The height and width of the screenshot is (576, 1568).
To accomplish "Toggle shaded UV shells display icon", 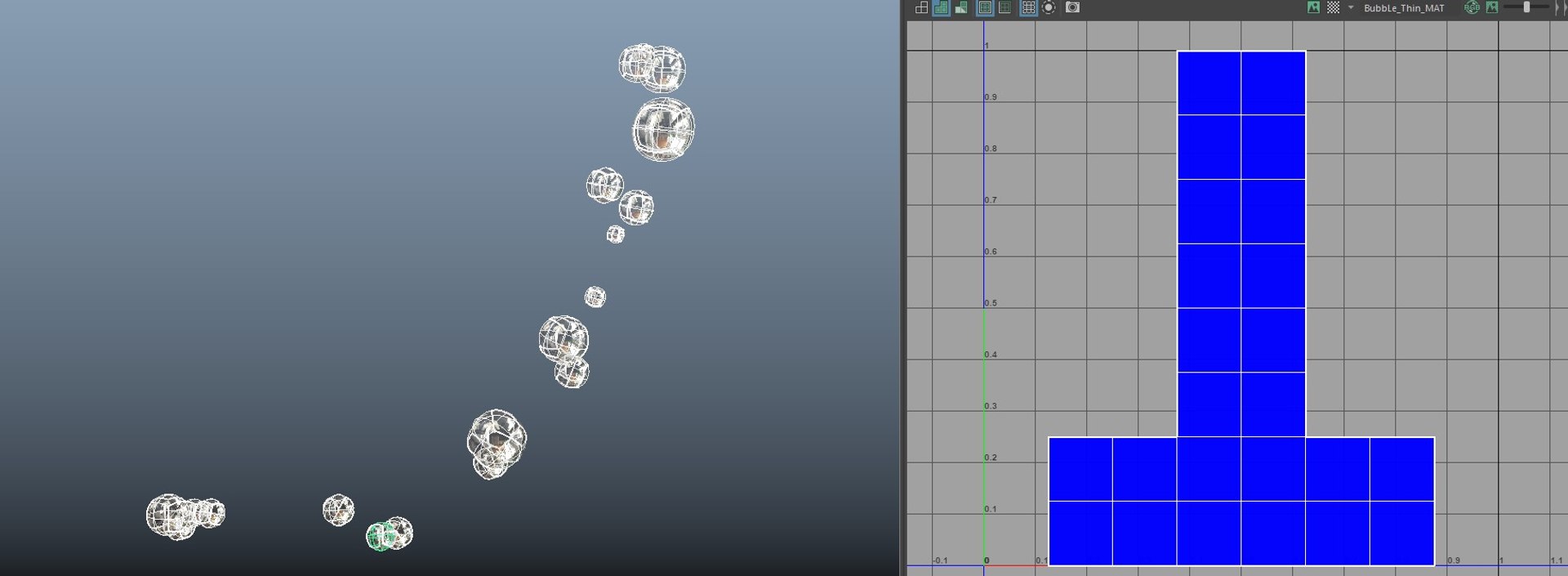I will pos(941,7).
